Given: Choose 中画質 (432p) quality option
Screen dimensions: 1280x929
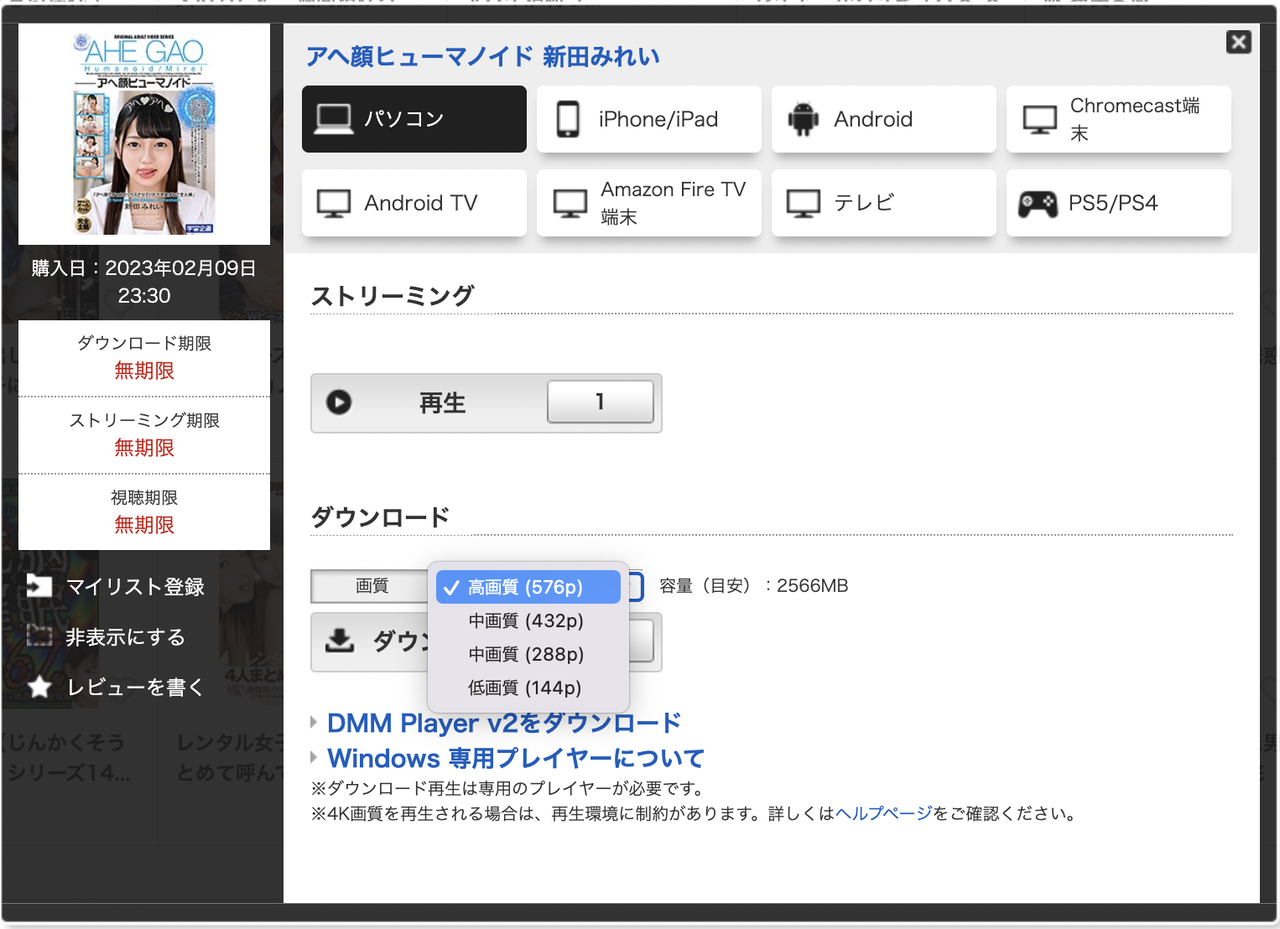Looking at the screenshot, I should [x=528, y=621].
